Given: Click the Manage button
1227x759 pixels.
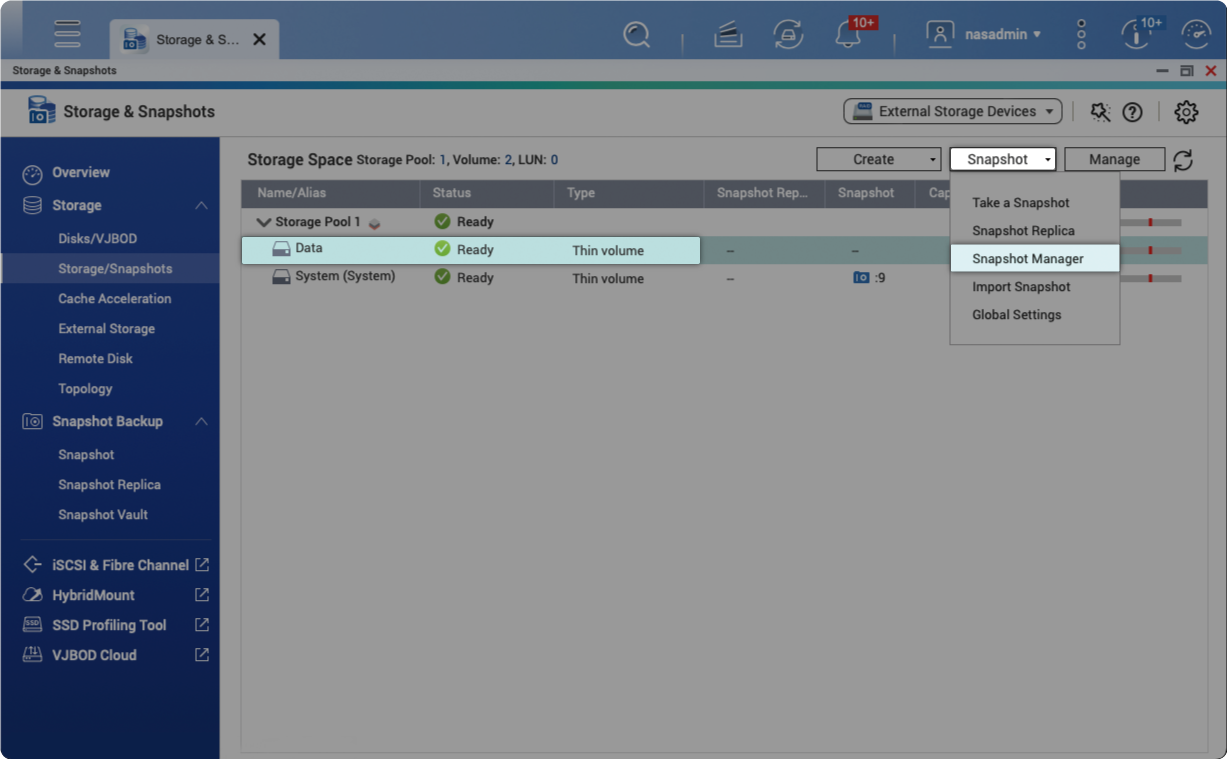Looking at the screenshot, I should 1114,159.
